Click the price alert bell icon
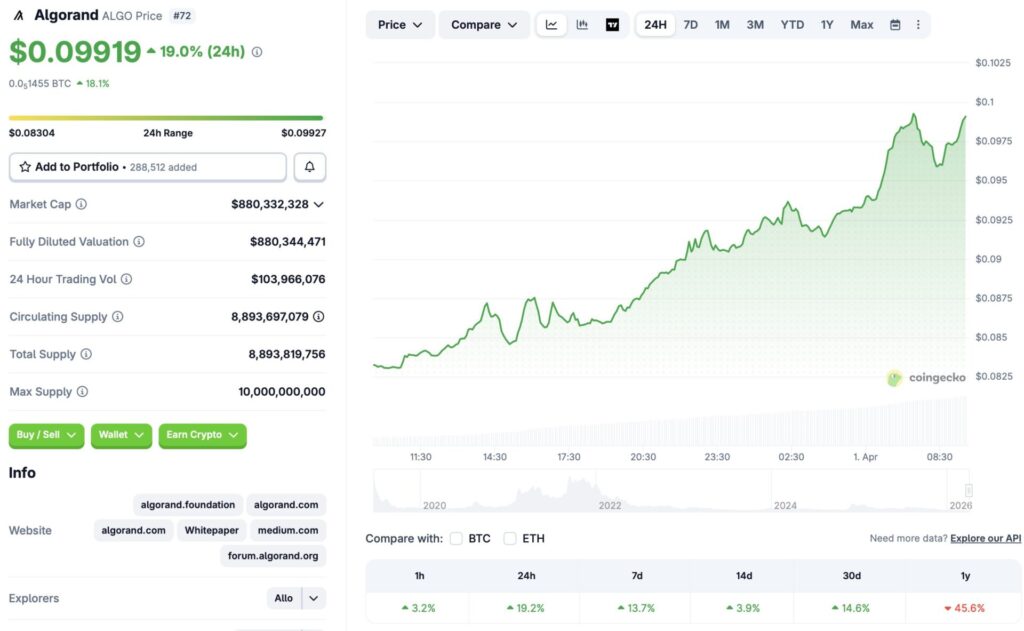The image size is (1024, 631). tap(309, 167)
